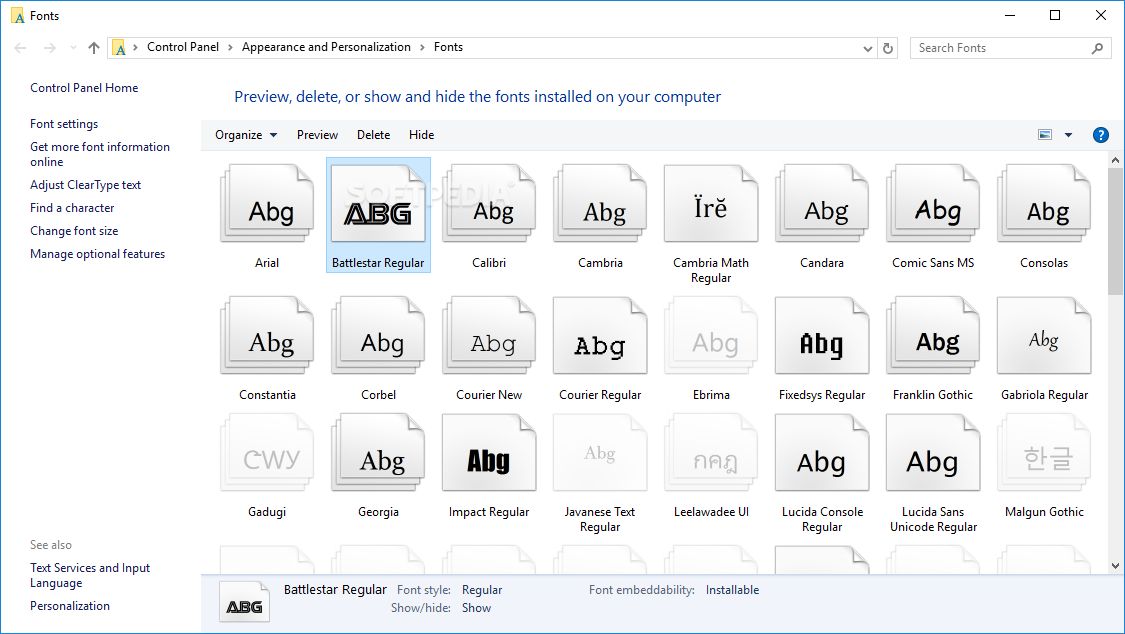Select the Consolas font icon
The width and height of the screenshot is (1125, 634).
(x=1044, y=203)
